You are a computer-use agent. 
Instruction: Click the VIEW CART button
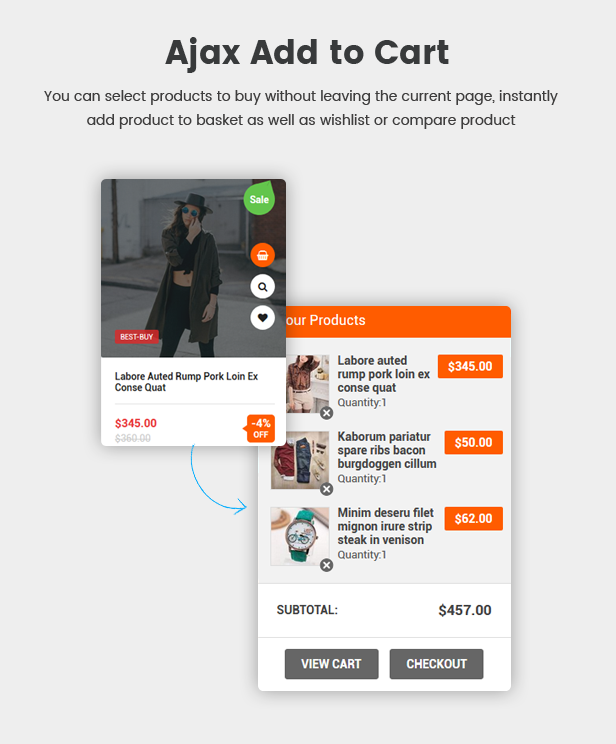click(332, 664)
